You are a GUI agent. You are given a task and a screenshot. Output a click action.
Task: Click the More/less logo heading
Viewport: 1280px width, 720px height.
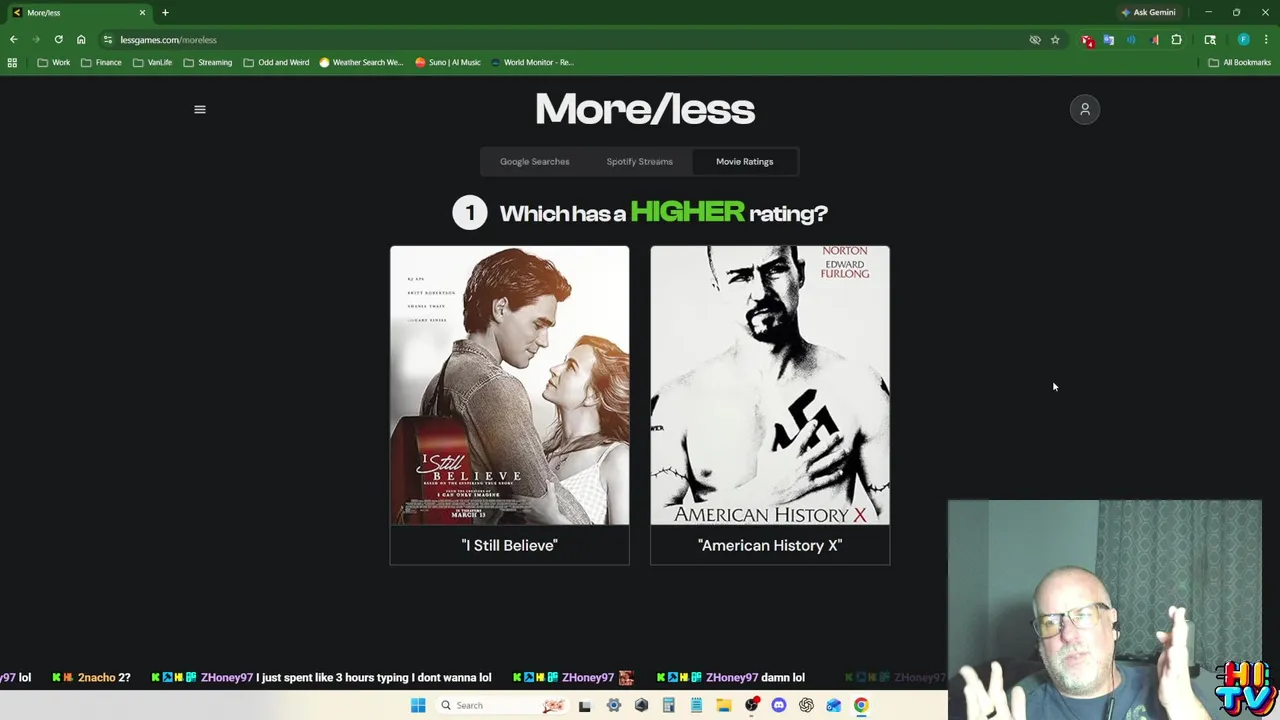[645, 109]
